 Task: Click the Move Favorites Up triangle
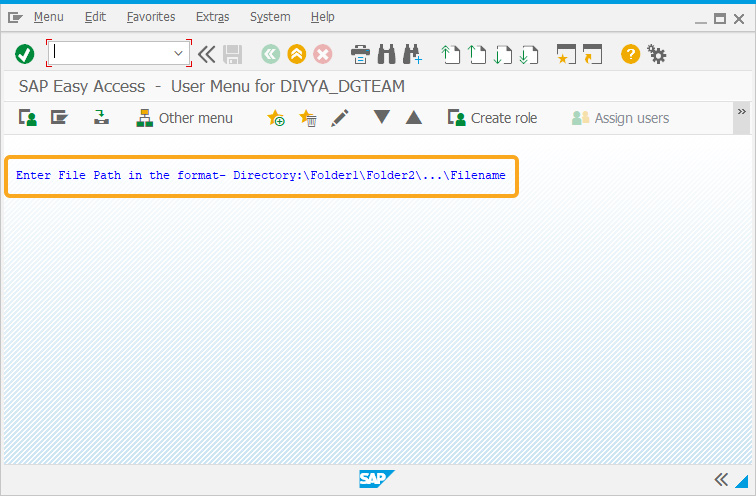point(414,117)
